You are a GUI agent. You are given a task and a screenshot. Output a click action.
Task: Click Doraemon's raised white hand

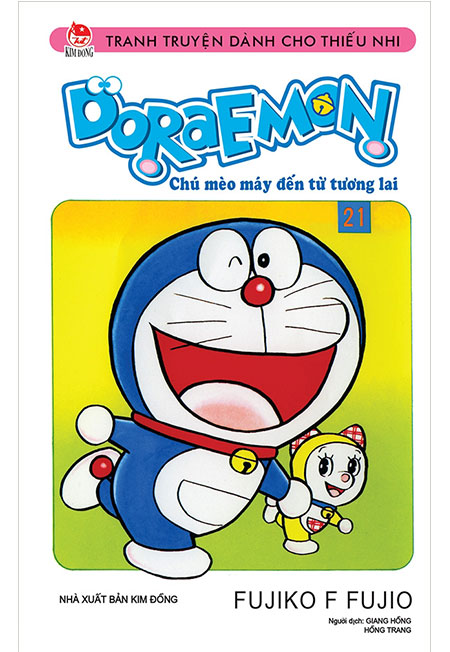click(95, 425)
